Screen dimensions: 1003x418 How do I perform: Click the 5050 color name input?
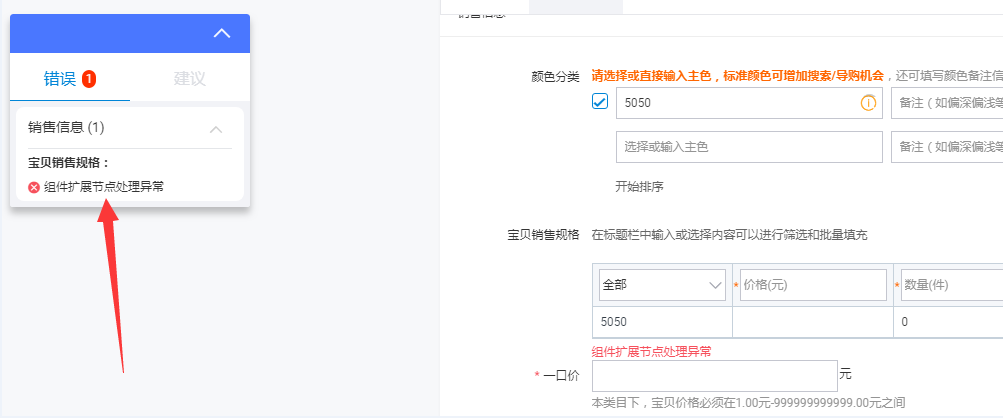(x=749, y=103)
